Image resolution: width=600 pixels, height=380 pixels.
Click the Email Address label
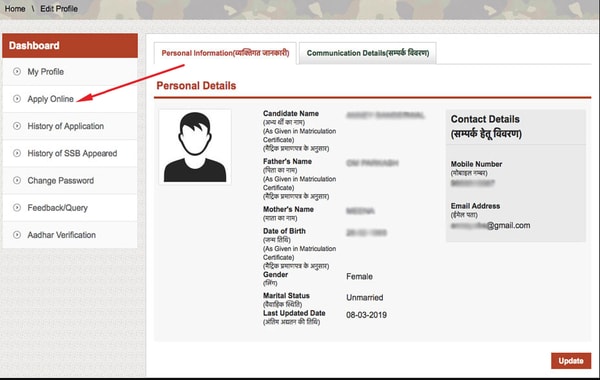point(475,206)
